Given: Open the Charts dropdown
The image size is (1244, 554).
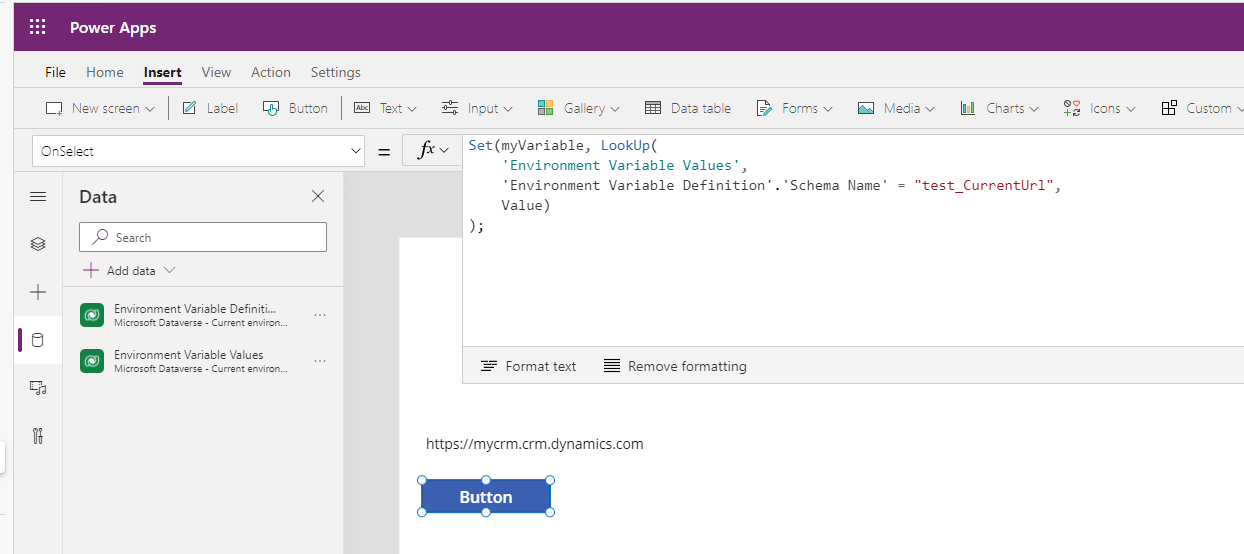Looking at the screenshot, I should (x=999, y=108).
